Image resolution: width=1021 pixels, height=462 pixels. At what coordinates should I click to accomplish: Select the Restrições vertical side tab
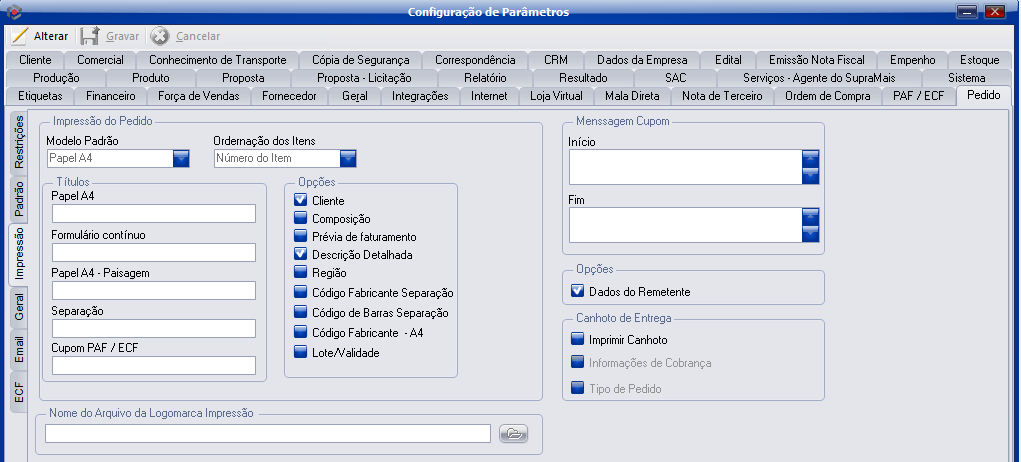(19, 144)
